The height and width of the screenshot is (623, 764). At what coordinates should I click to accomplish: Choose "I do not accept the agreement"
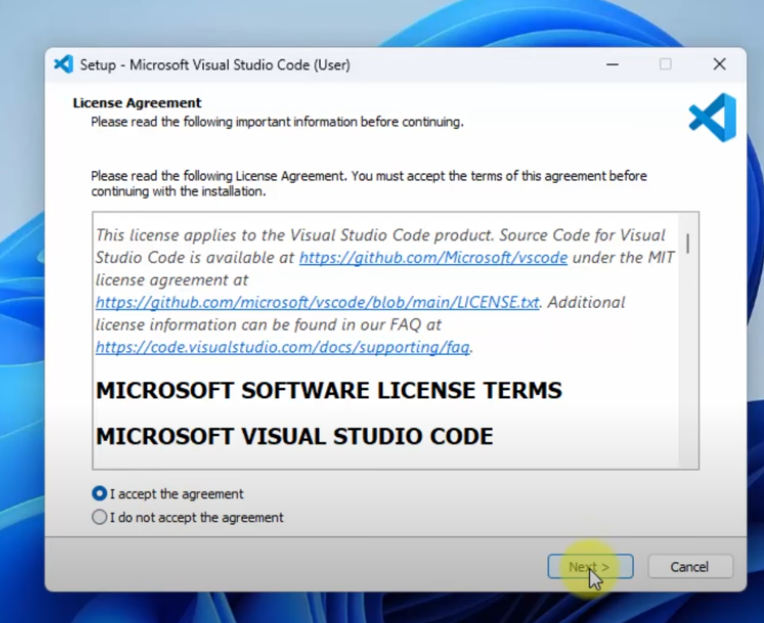click(99, 518)
